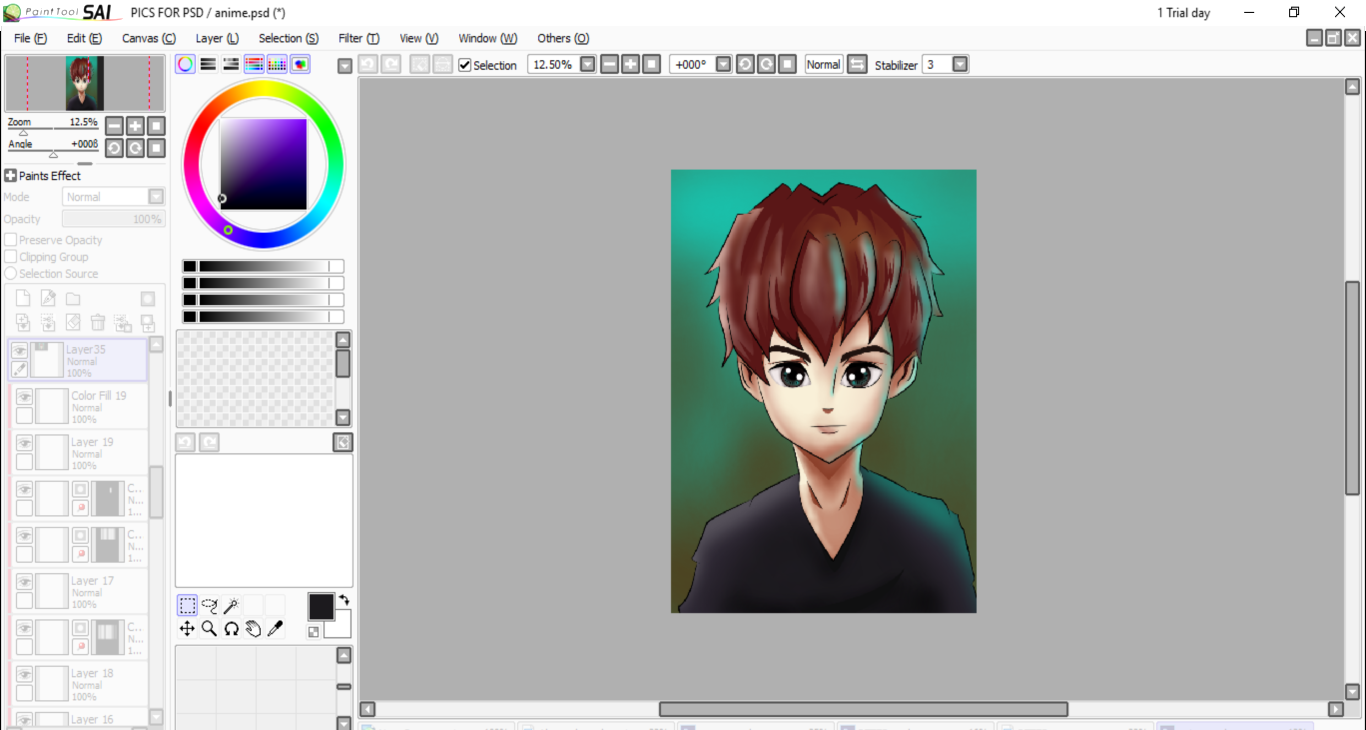Open the blending Mode dropdown

[x=156, y=197]
